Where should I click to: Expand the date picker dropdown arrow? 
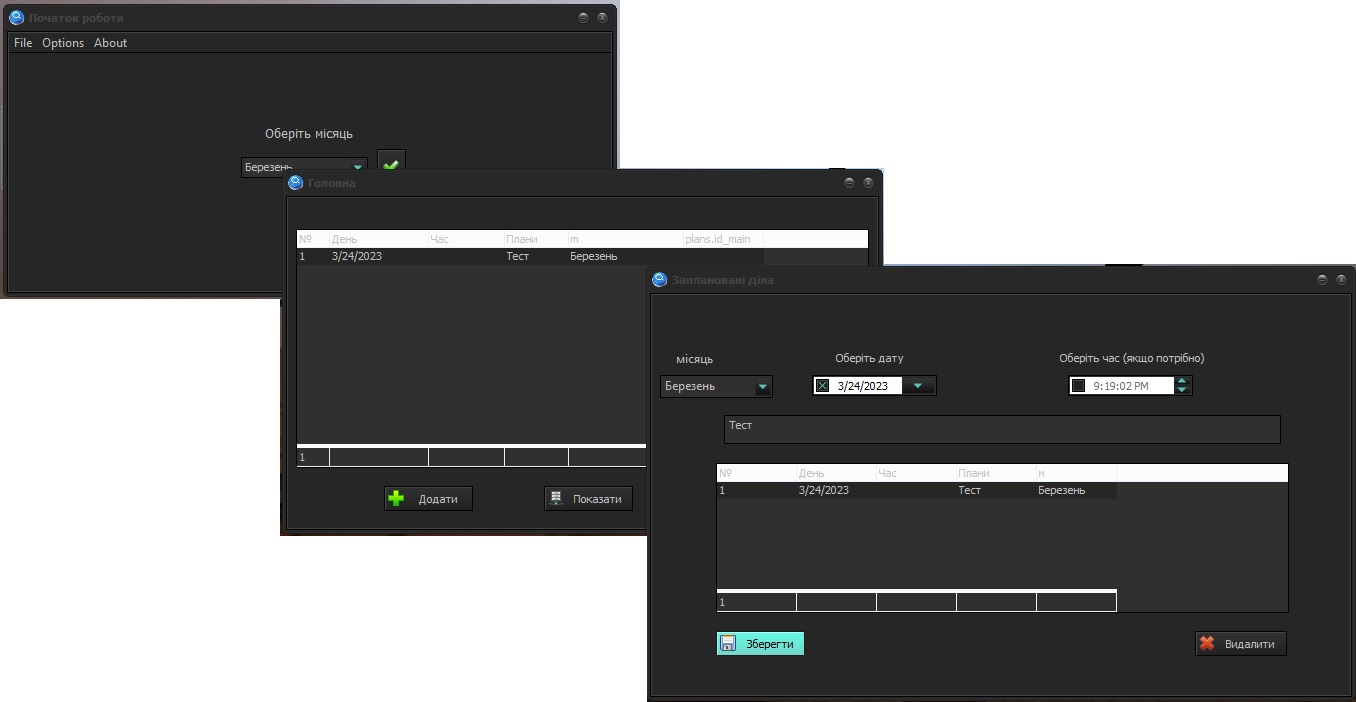pyautogui.click(x=918, y=386)
